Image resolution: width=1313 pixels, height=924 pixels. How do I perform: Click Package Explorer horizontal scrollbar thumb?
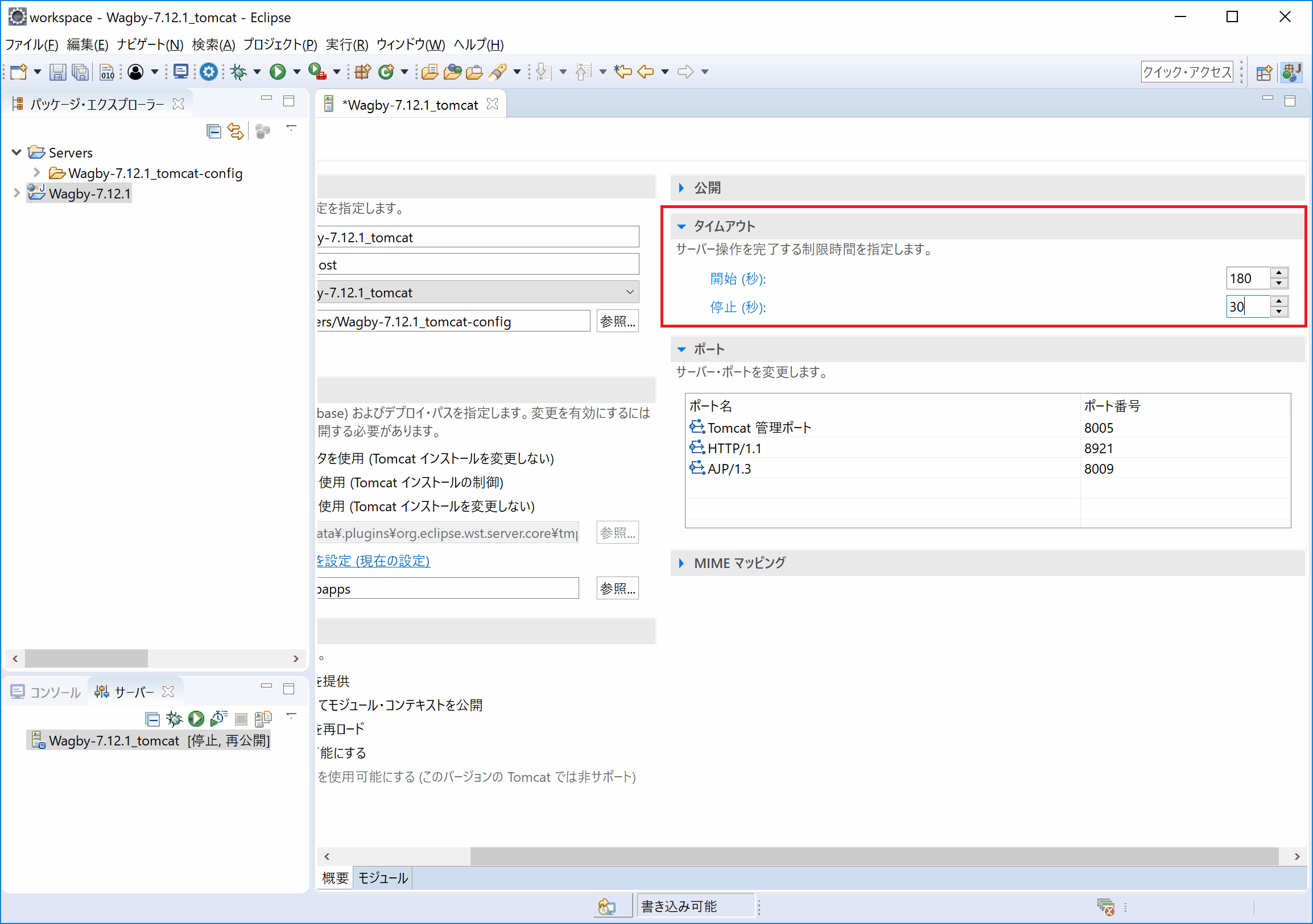tap(86, 659)
